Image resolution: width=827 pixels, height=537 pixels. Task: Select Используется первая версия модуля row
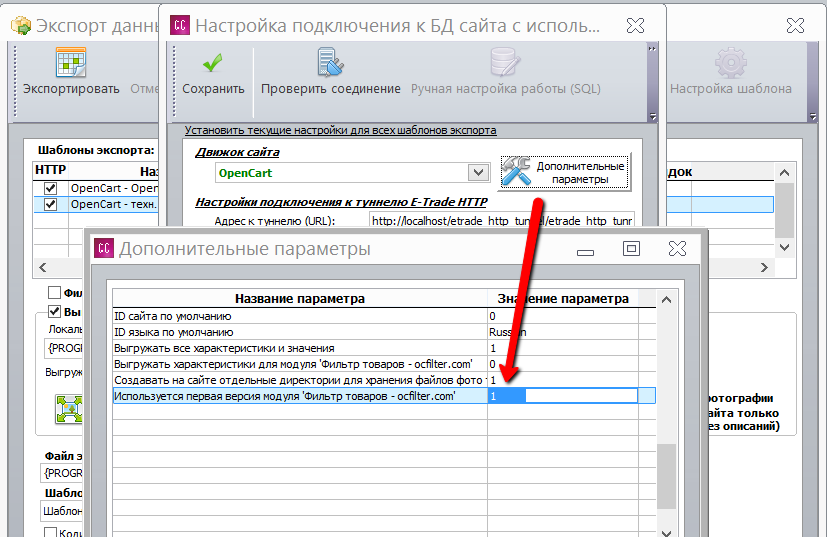pyautogui.click(x=384, y=396)
